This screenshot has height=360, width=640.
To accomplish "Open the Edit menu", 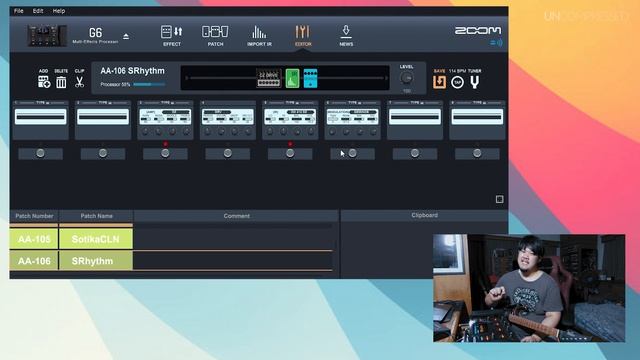I will pyautogui.click(x=38, y=11).
